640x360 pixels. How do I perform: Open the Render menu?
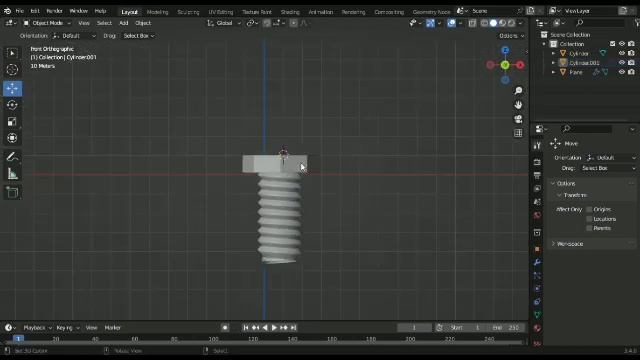click(54, 11)
